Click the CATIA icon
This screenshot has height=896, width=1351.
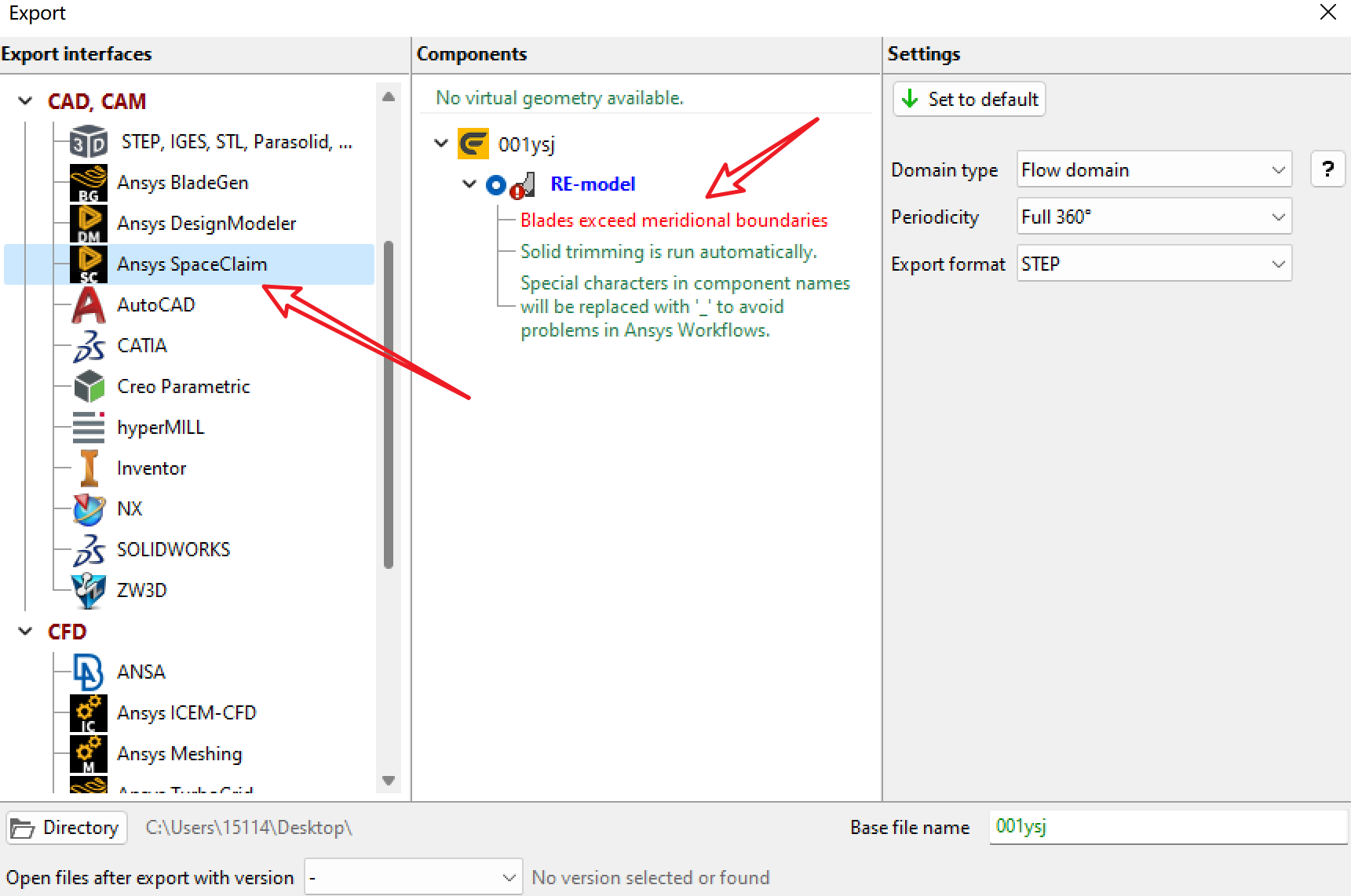click(x=89, y=346)
